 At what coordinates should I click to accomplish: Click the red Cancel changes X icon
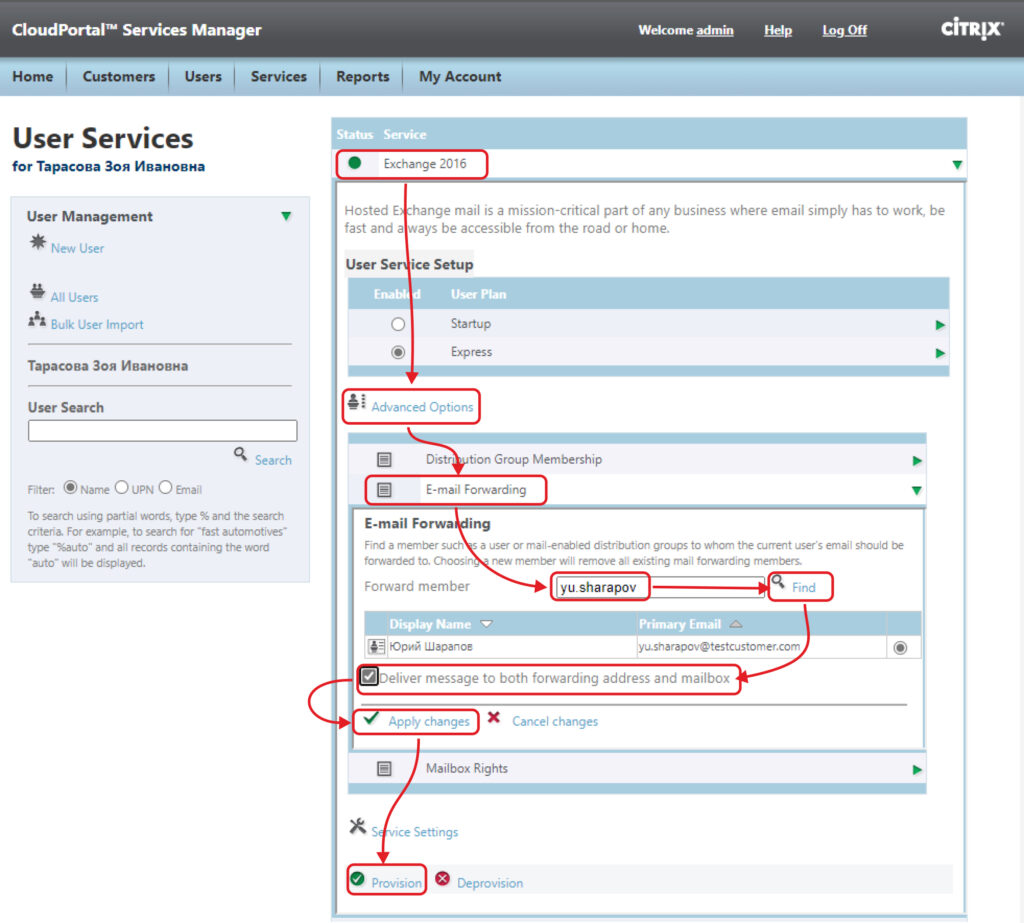click(494, 717)
